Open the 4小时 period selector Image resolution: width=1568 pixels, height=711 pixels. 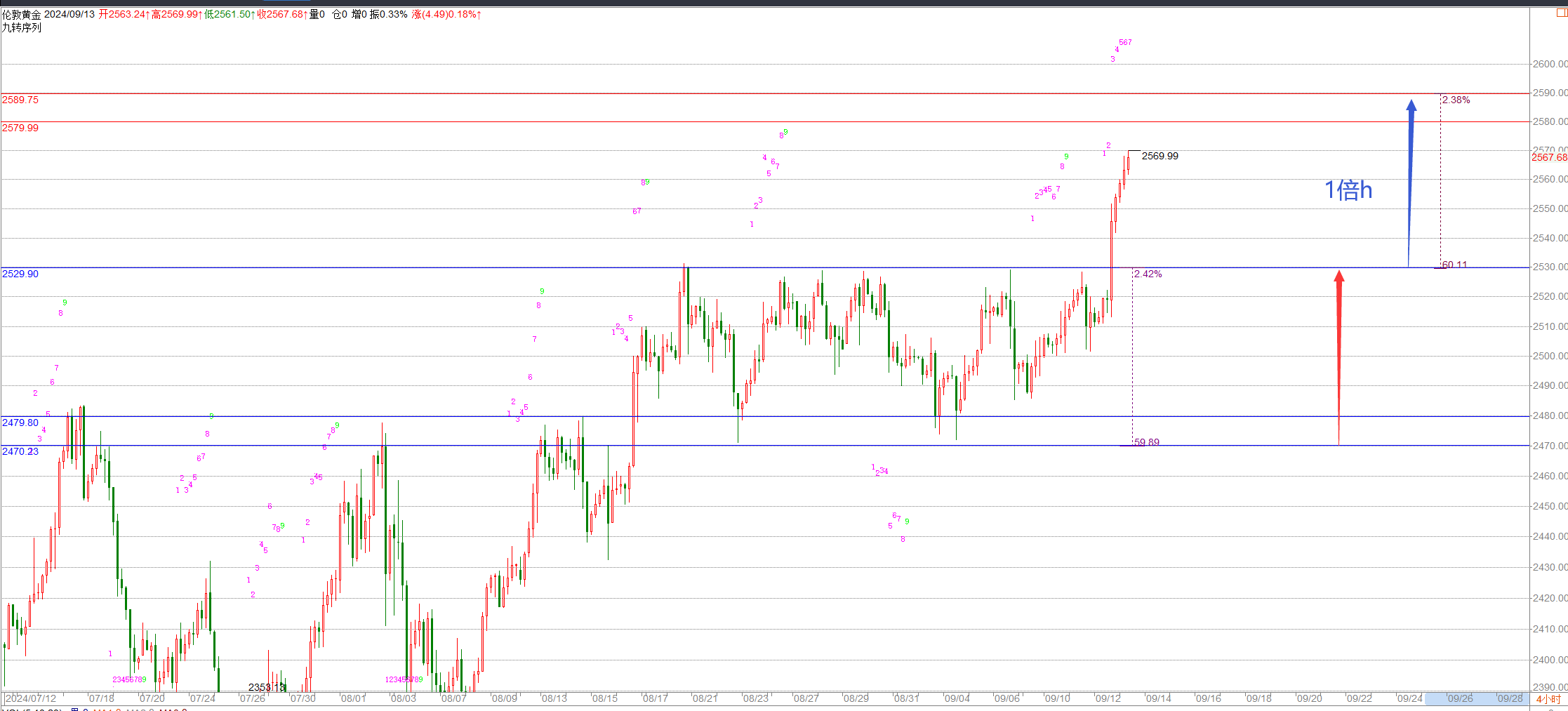point(1548,699)
